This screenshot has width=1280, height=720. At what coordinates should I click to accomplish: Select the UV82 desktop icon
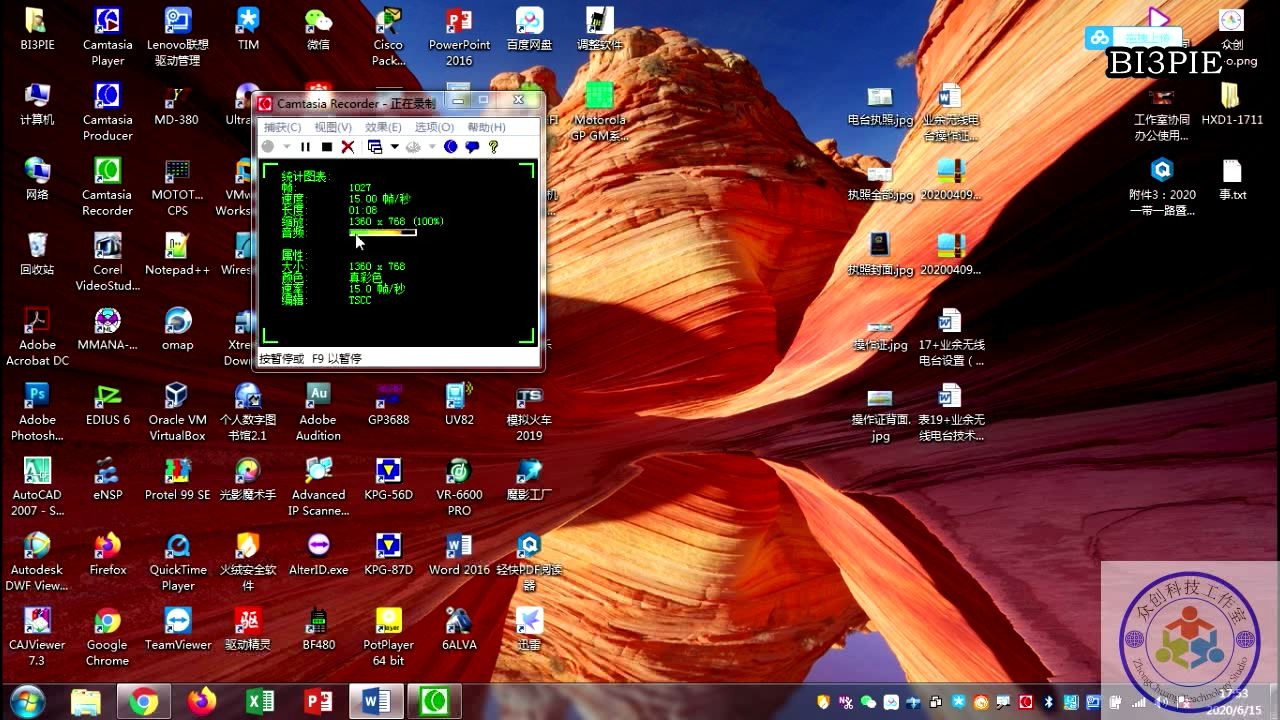tap(459, 404)
